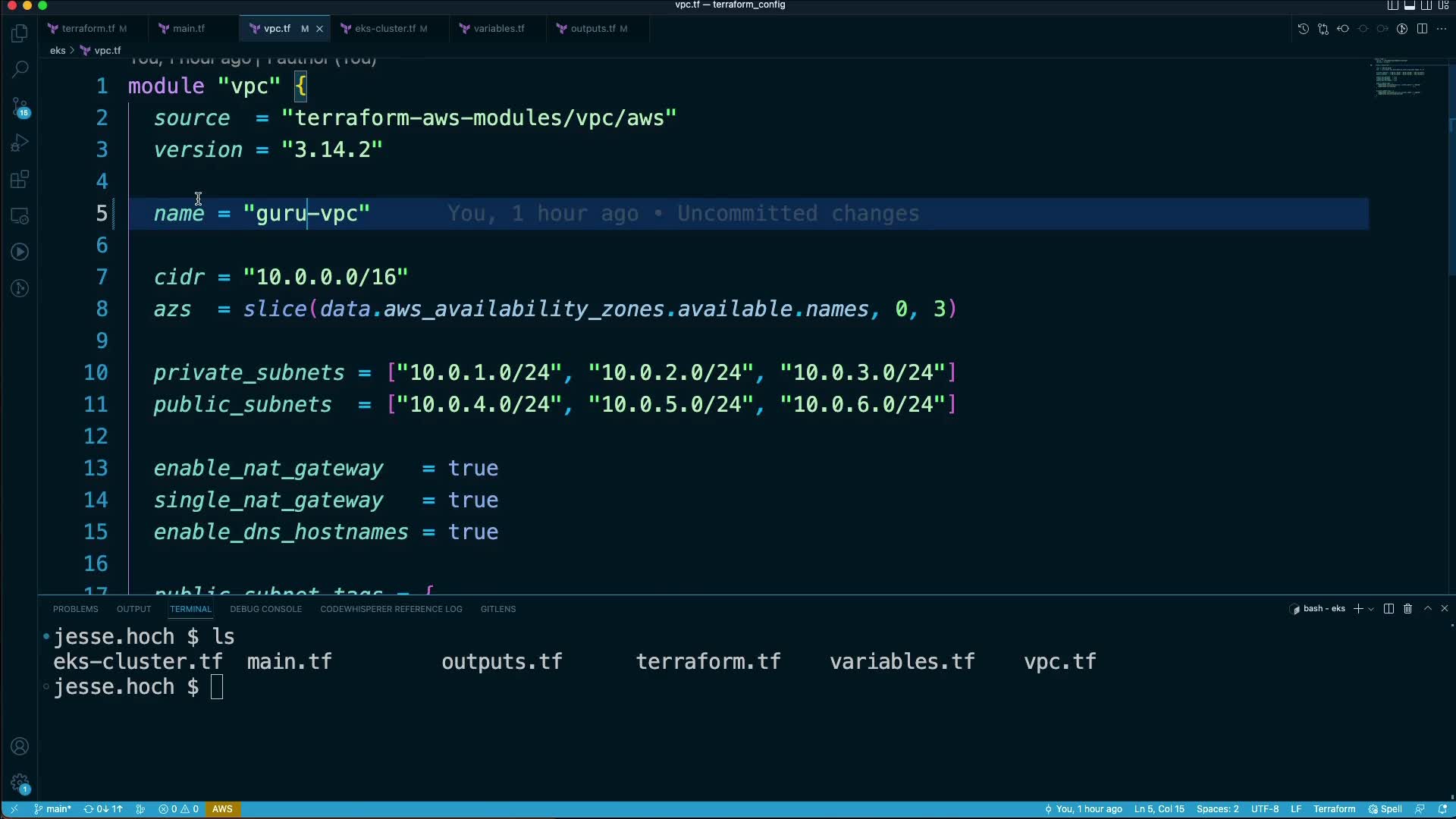The height and width of the screenshot is (819, 1456).
Task: Open the Accounts icon in activity bar
Action: [x=20, y=746]
